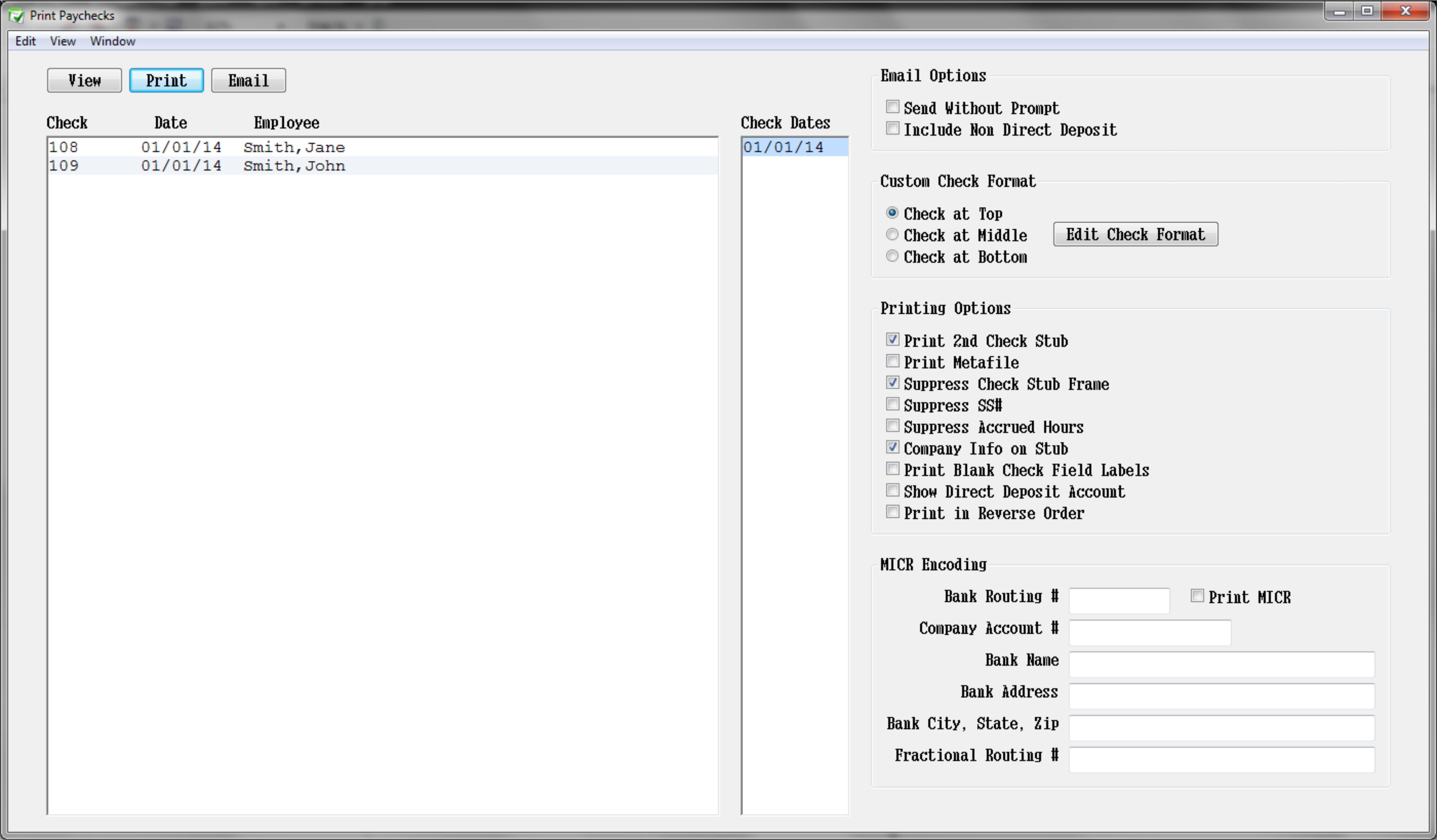Select the Check at Middle option

[892, 235]
